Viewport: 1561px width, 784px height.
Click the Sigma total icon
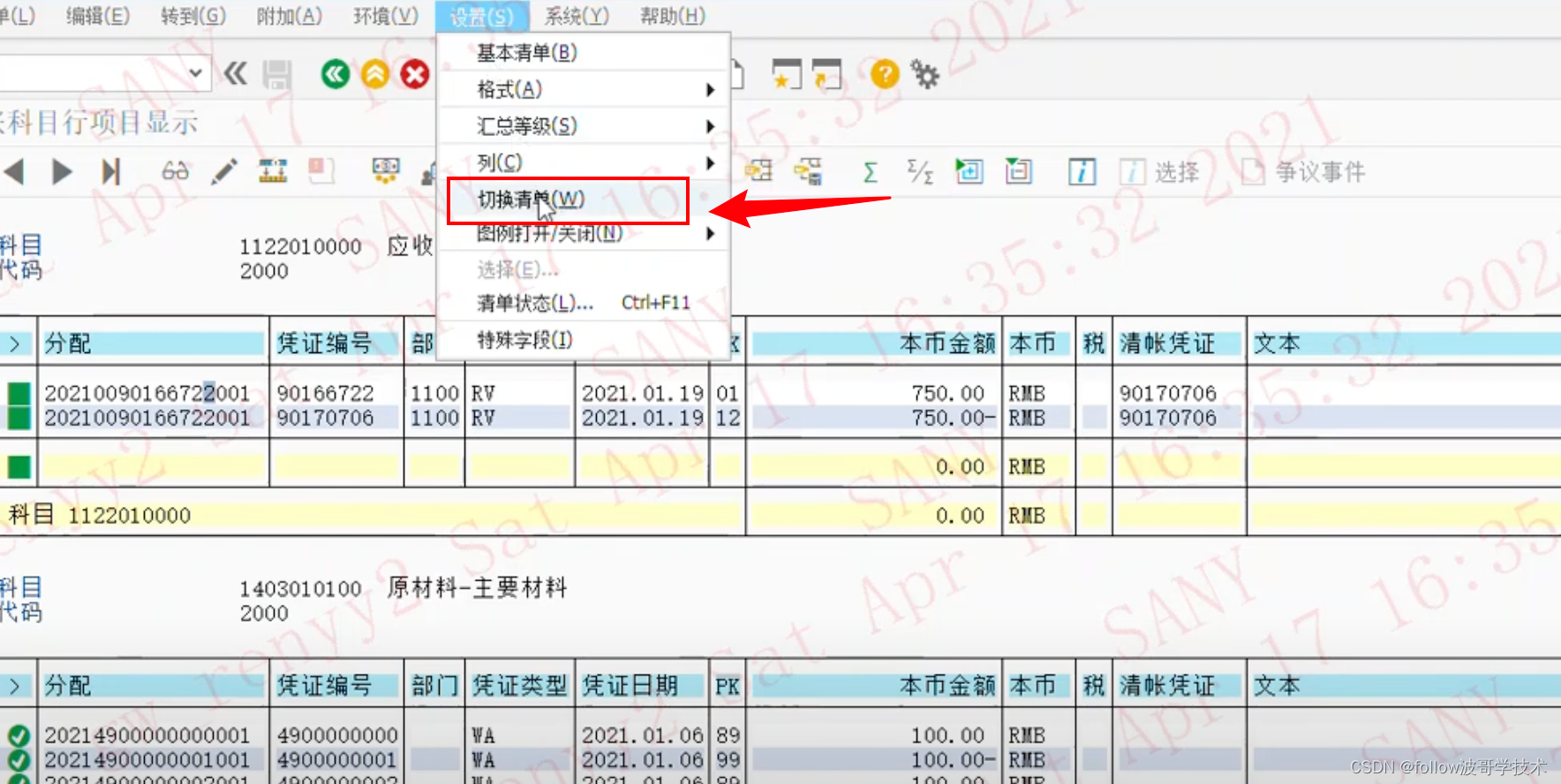coord(871,171)
